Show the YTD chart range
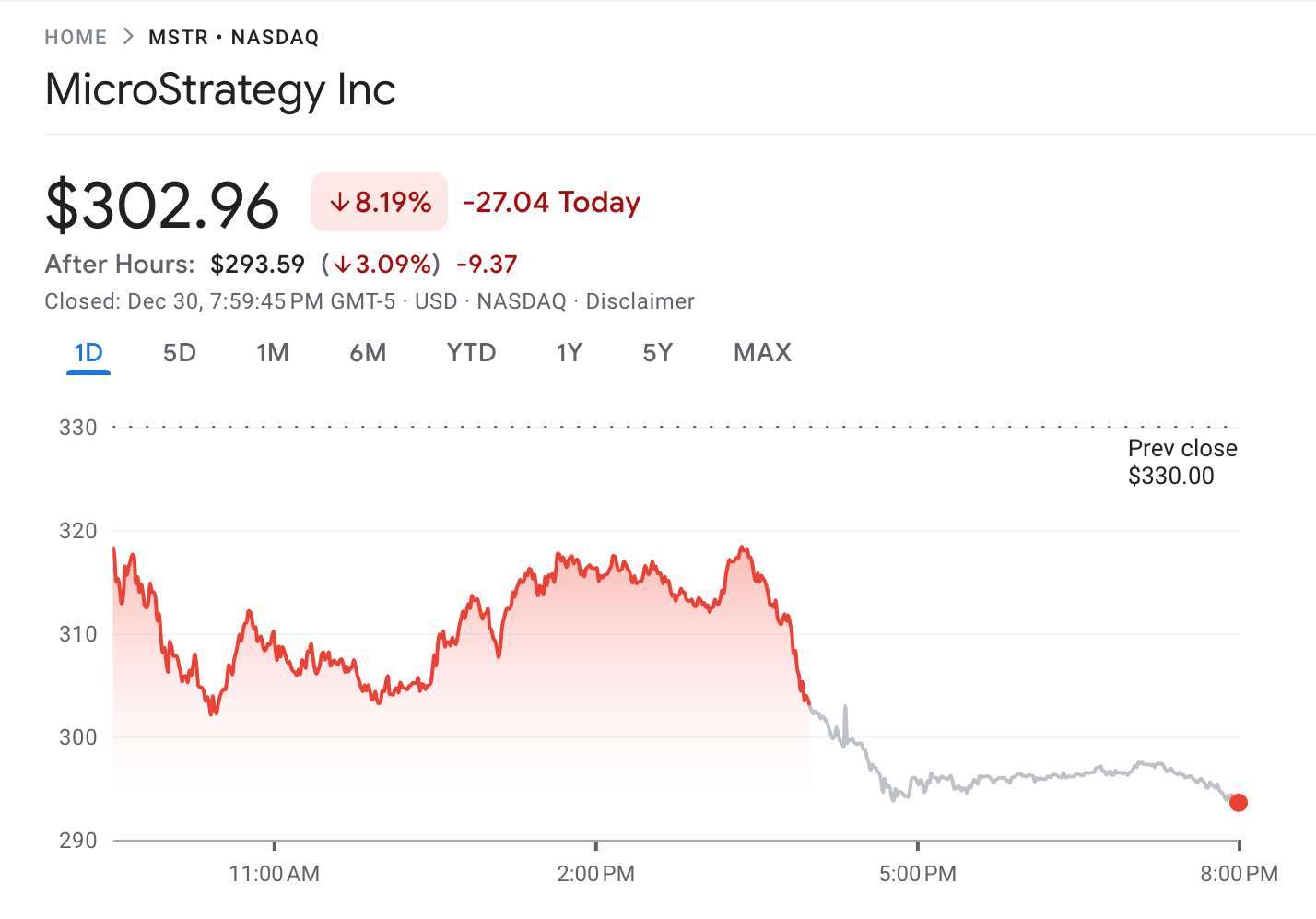This screenshot has width=1316, height=919. point(471,353)
